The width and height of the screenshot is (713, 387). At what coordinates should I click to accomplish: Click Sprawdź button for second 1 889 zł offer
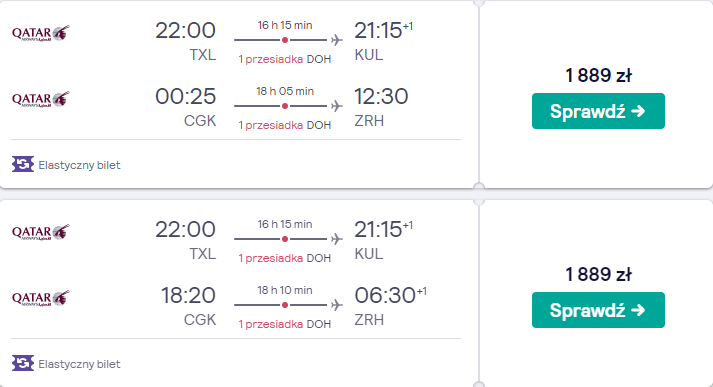click(x=598, y=310)
